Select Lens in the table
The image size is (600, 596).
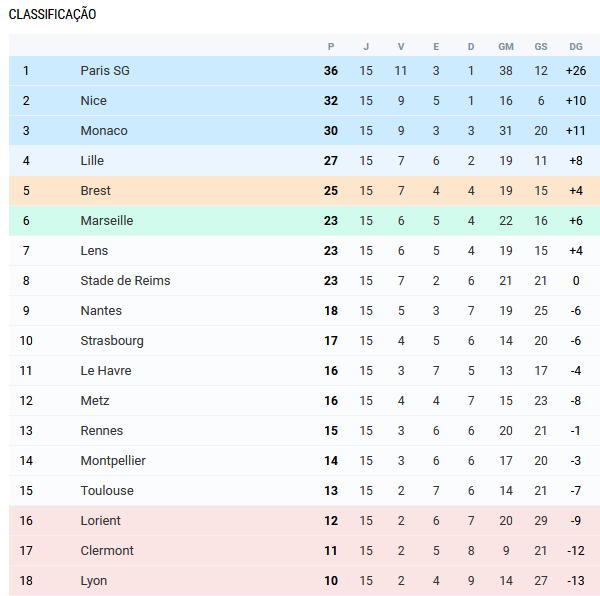click(x=94, y=251)
